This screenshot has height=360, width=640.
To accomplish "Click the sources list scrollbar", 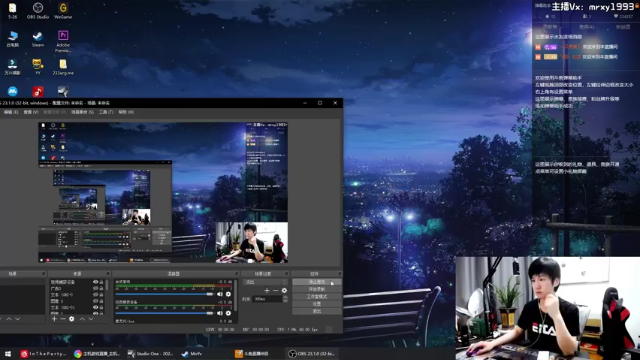I will pyautogui.click(x=107, y=285).
